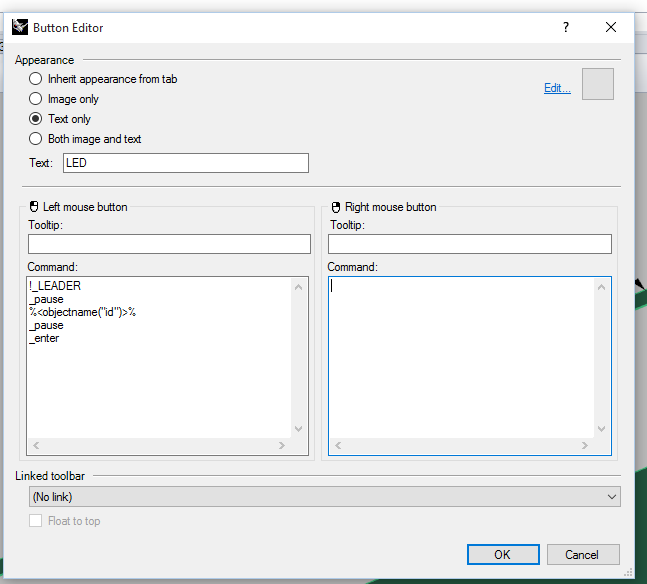Click the right mouse button Tooltip field

(x=470, y=244)
